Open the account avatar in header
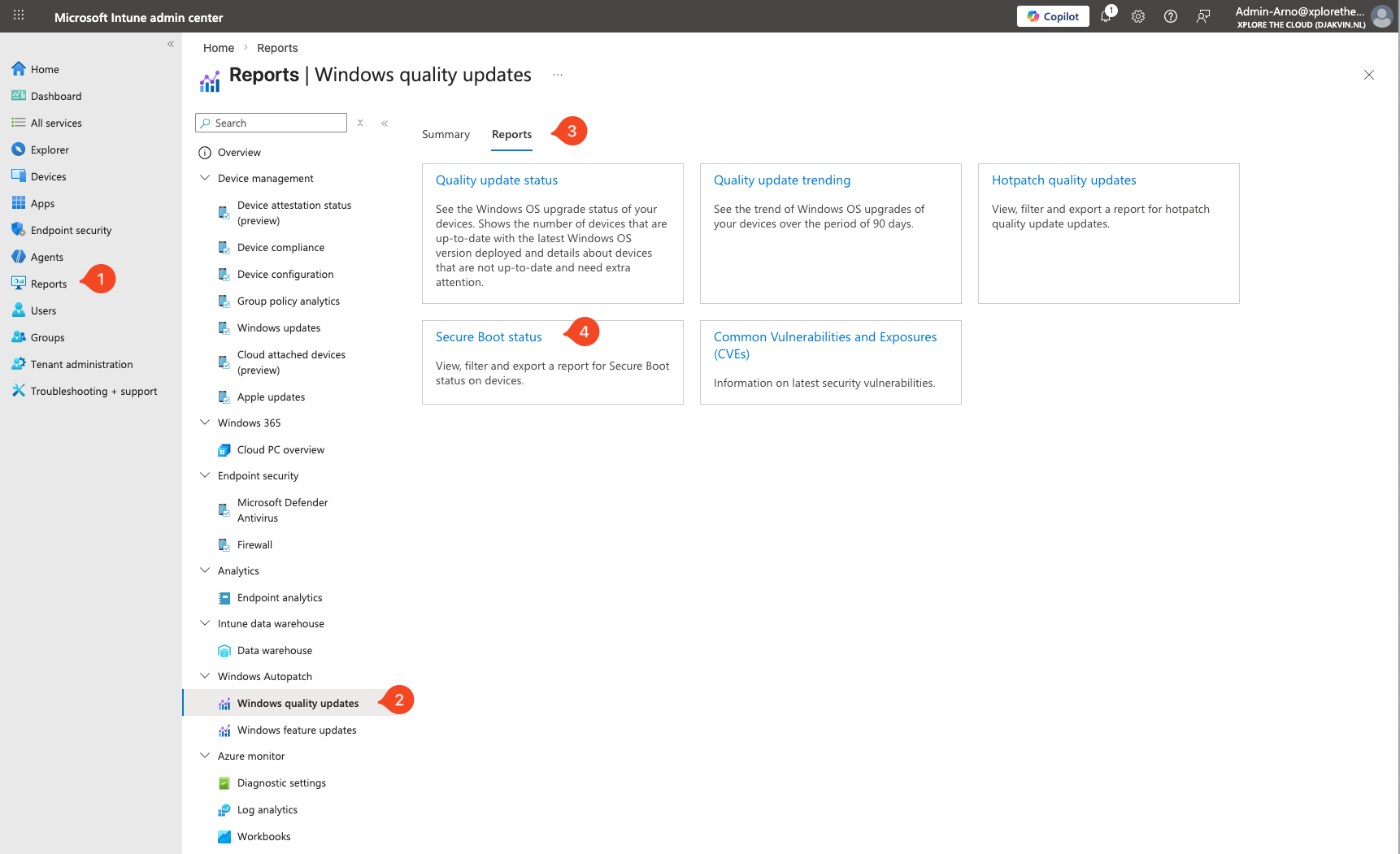This screenshot has width=1400, height=854. (1381, 16)
